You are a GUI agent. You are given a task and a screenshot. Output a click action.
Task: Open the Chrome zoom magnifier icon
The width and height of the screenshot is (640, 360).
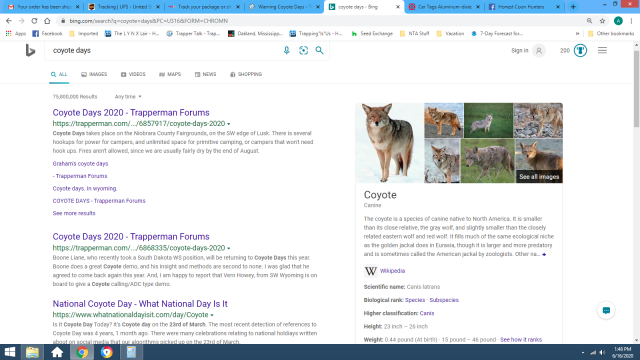pyautogui.click(x=589, y=21)
